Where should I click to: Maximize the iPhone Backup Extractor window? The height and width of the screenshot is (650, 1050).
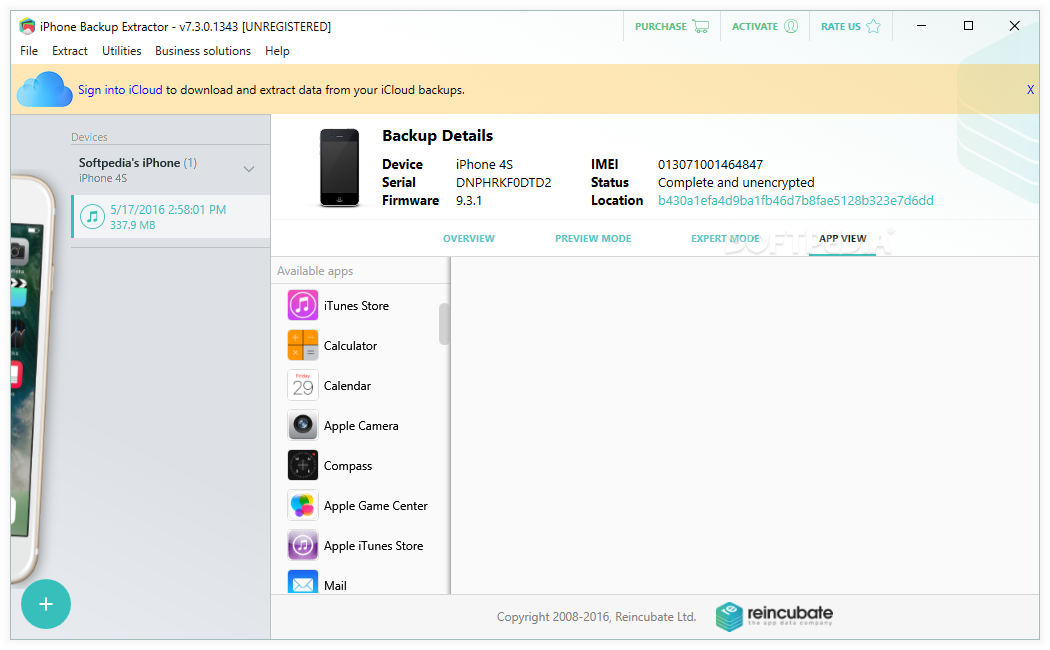968,25
